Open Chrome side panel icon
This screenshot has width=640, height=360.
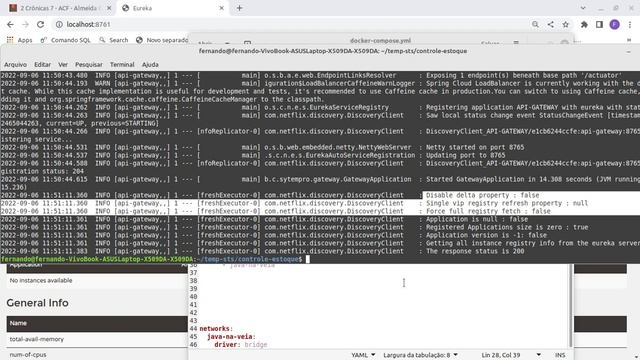click(599, 24)
